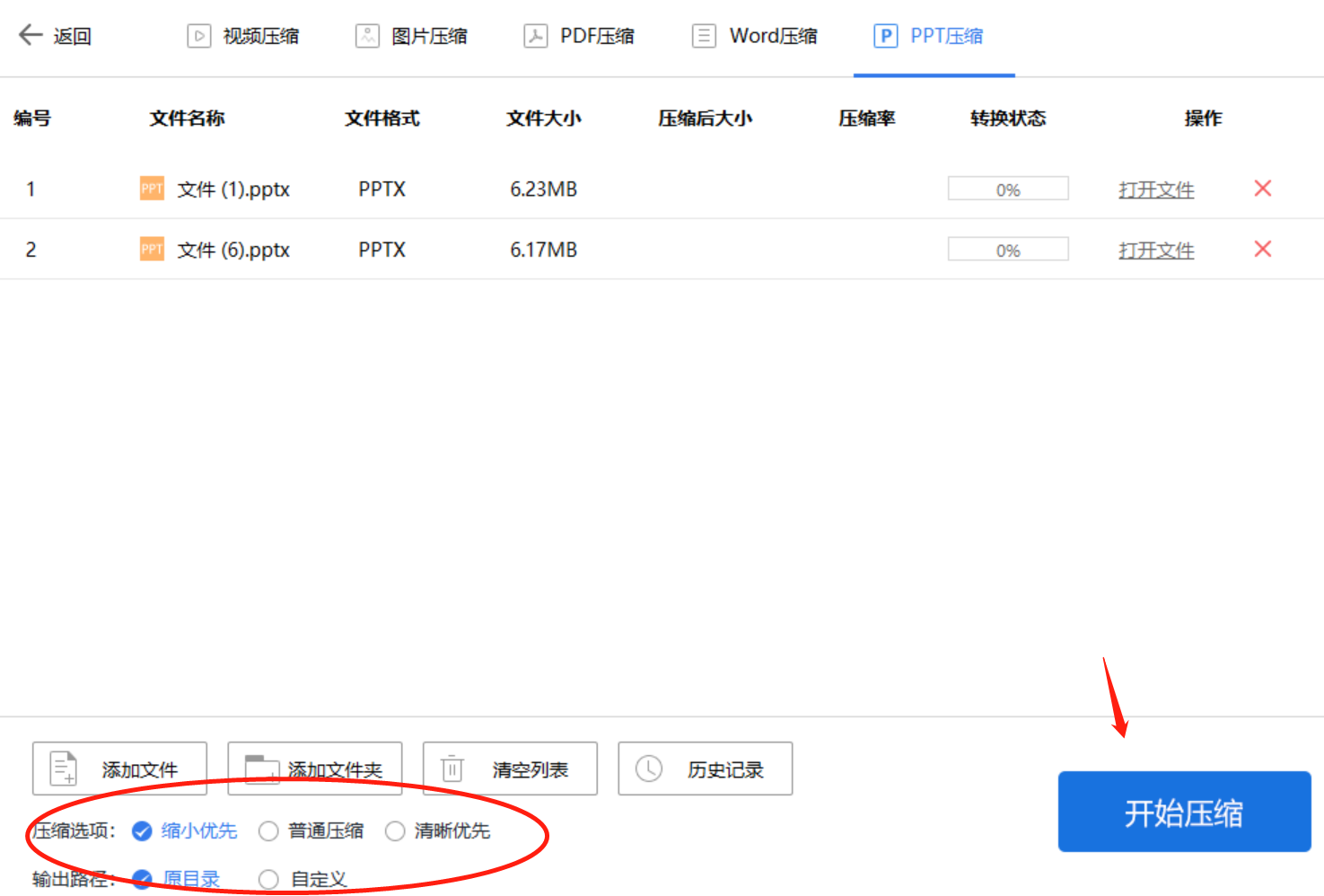1324x896 pixels.
Task: Click the add-file document icon
Action: (x=63, y=769)
